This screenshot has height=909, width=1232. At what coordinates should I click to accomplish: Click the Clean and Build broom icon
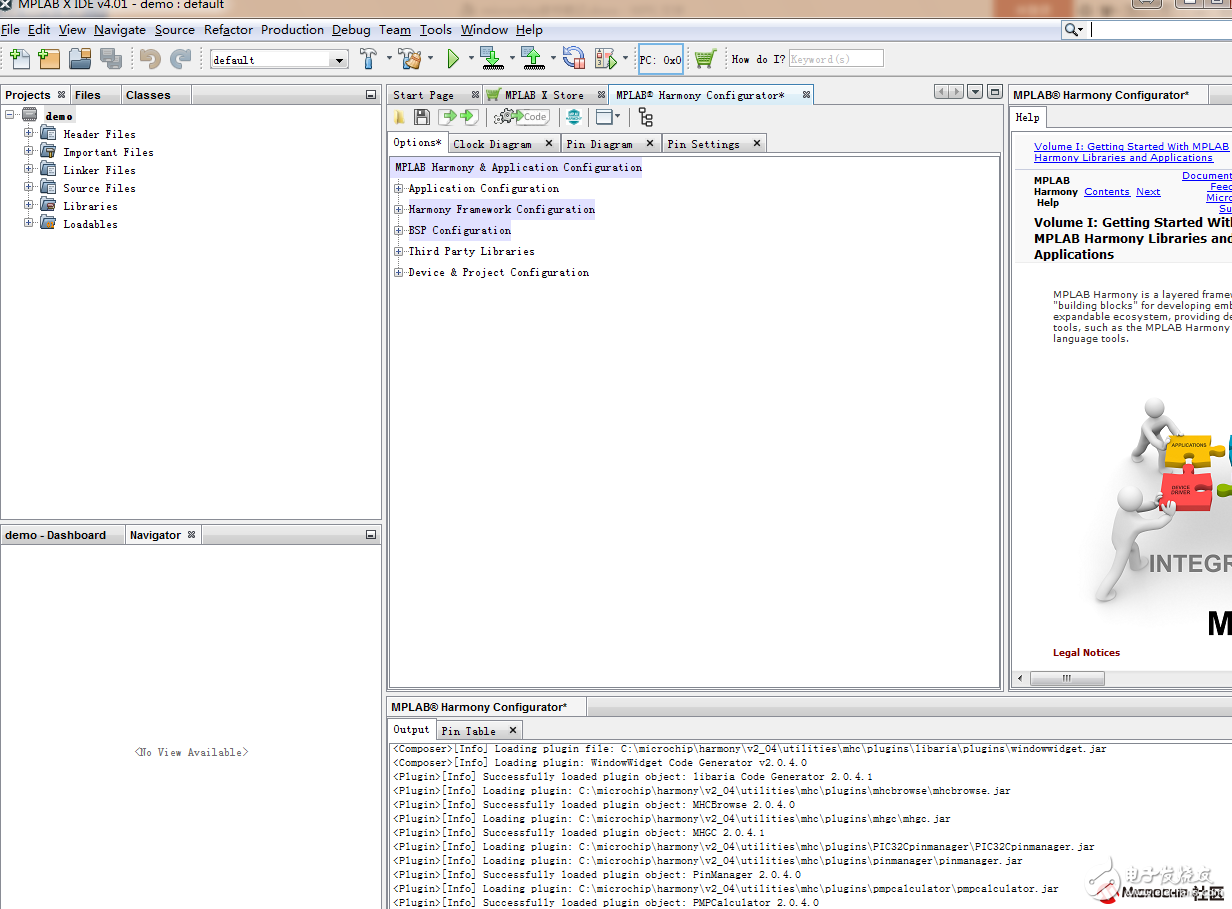click(x=409, y=59)
